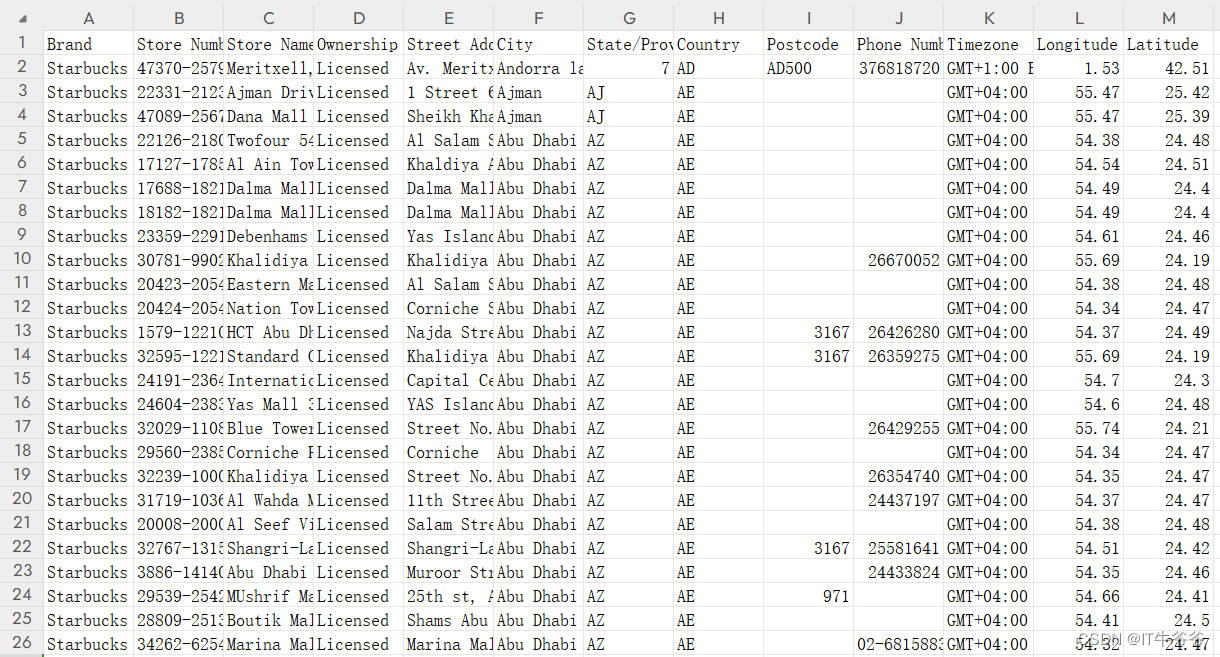Select entire row 1 via row number
The height and width of the screenshot is (657, 1220).
pyautogui.click(x=22, y=43)
